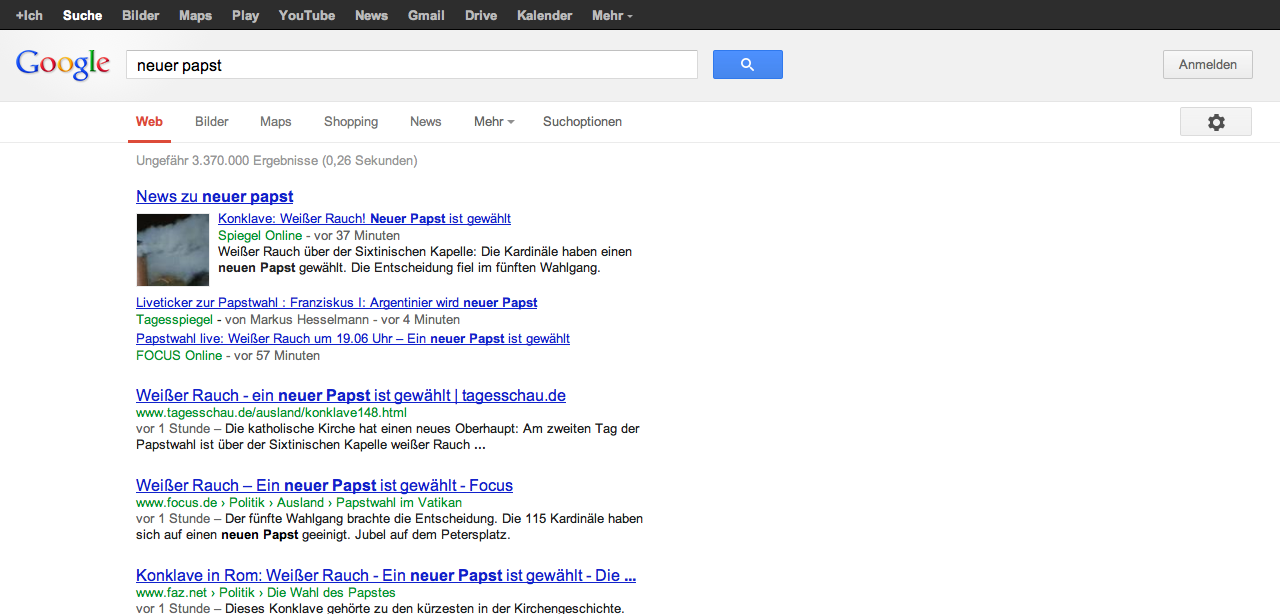The height and width of the screenshot is (614, 1280).
Task: Click the blue magnifier search button
Action: point(747,65)
